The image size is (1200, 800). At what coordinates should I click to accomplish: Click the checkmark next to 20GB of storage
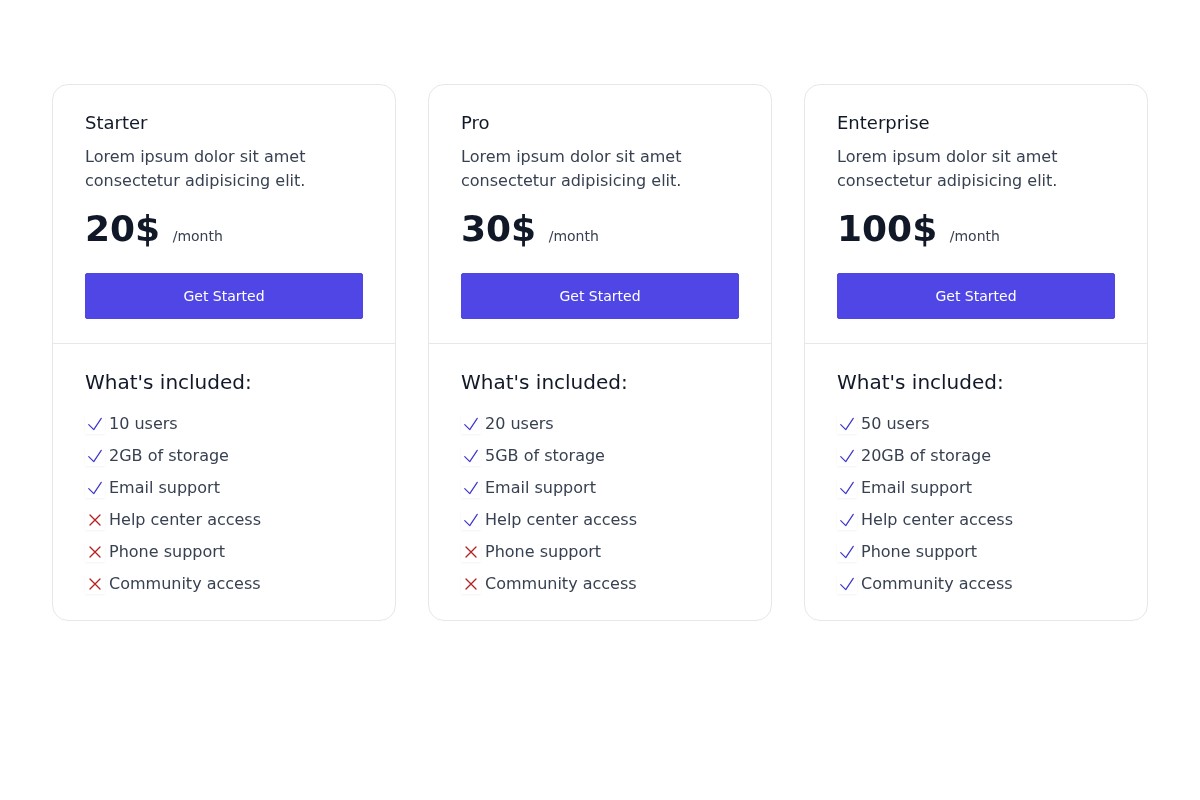tap(847, 456)
